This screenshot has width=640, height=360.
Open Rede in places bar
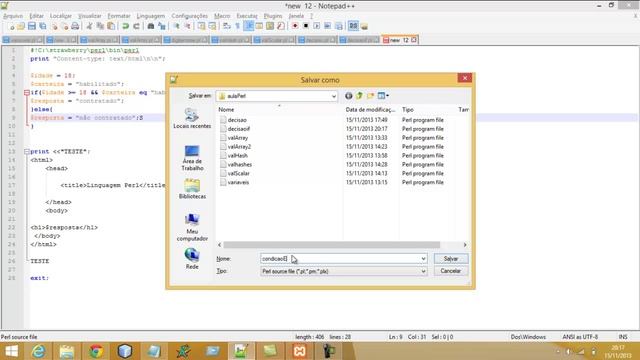(192, 258)
